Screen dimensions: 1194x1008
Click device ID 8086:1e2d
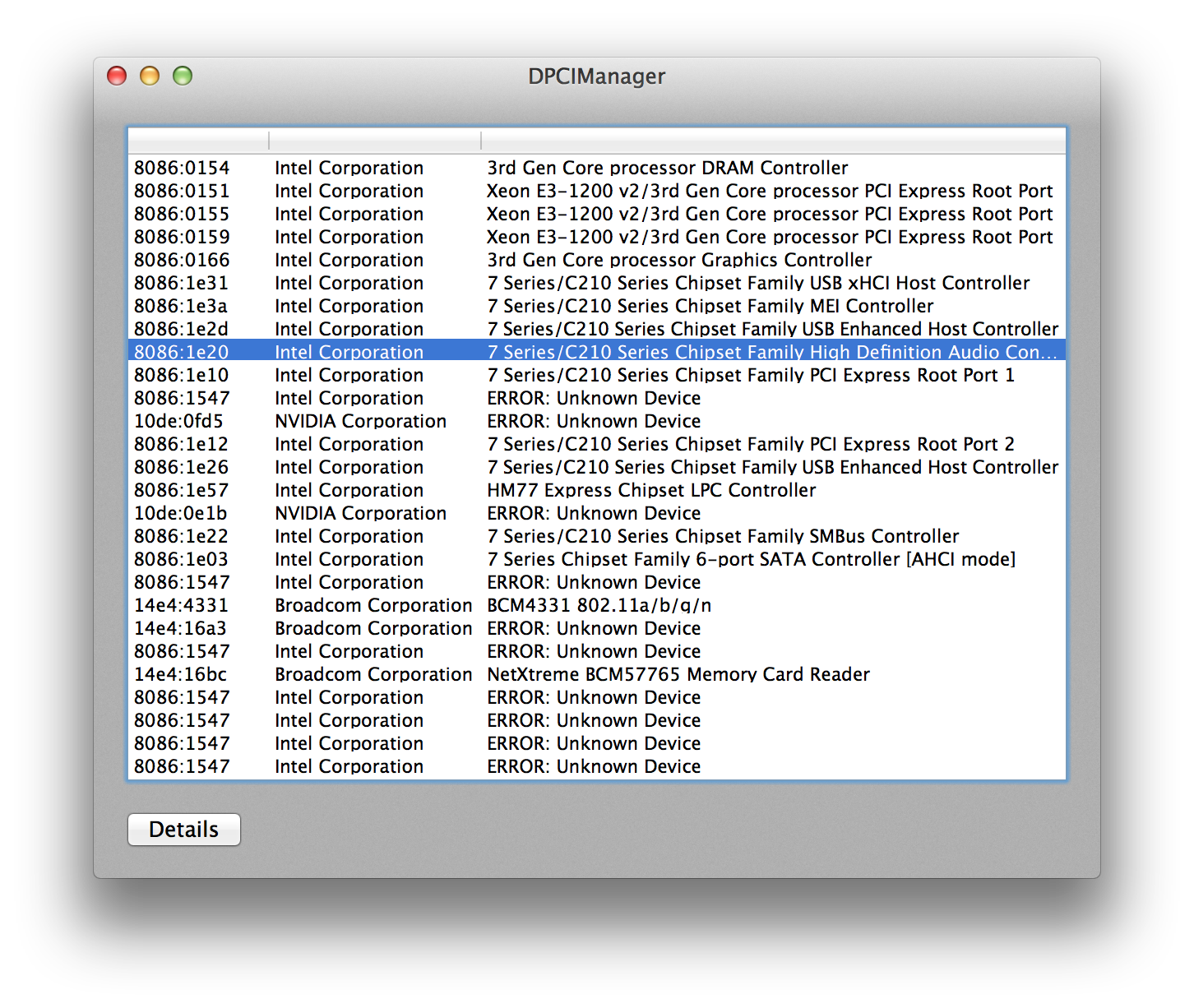tap(181, 329)
